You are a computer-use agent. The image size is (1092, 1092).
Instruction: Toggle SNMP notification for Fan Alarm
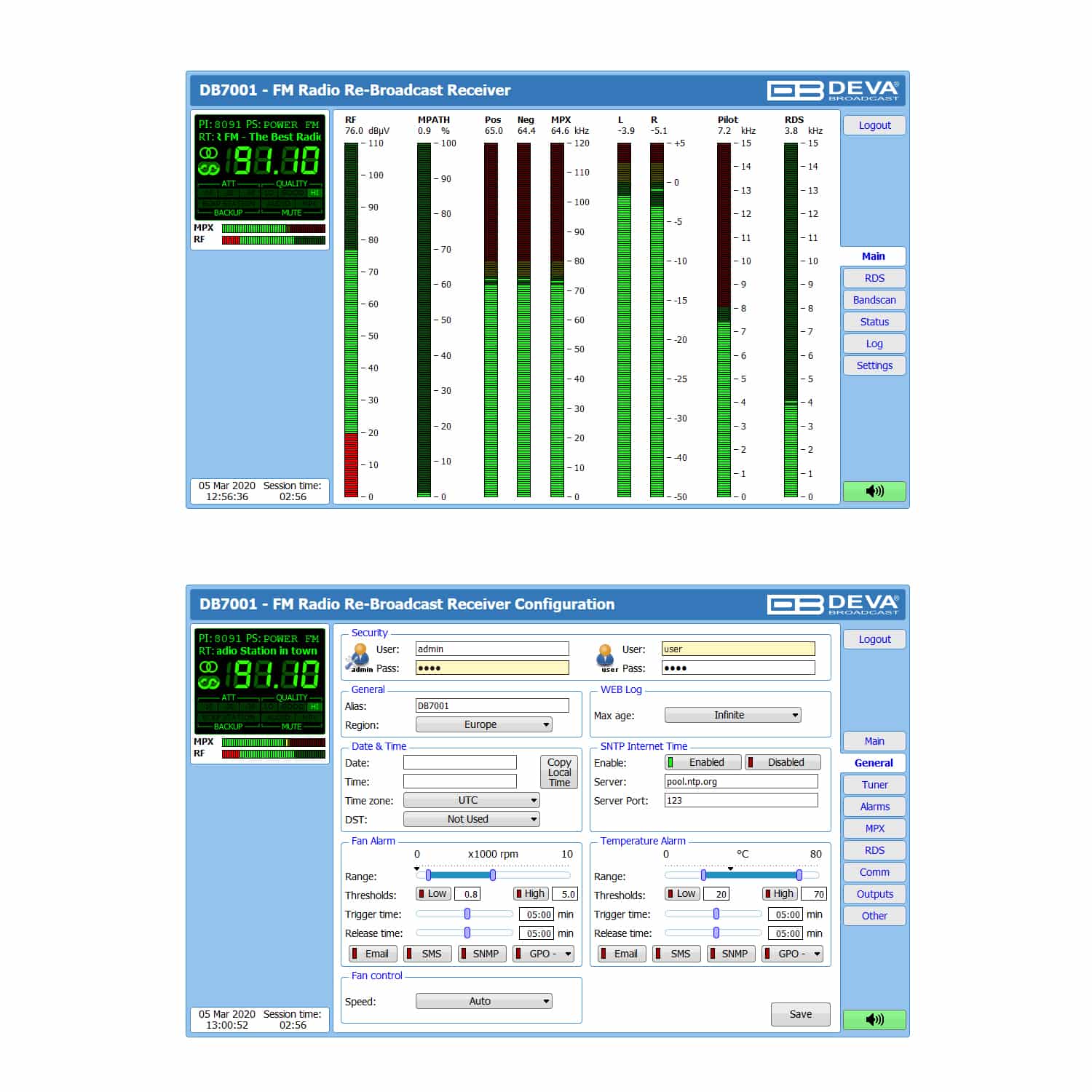click(482, 954)
